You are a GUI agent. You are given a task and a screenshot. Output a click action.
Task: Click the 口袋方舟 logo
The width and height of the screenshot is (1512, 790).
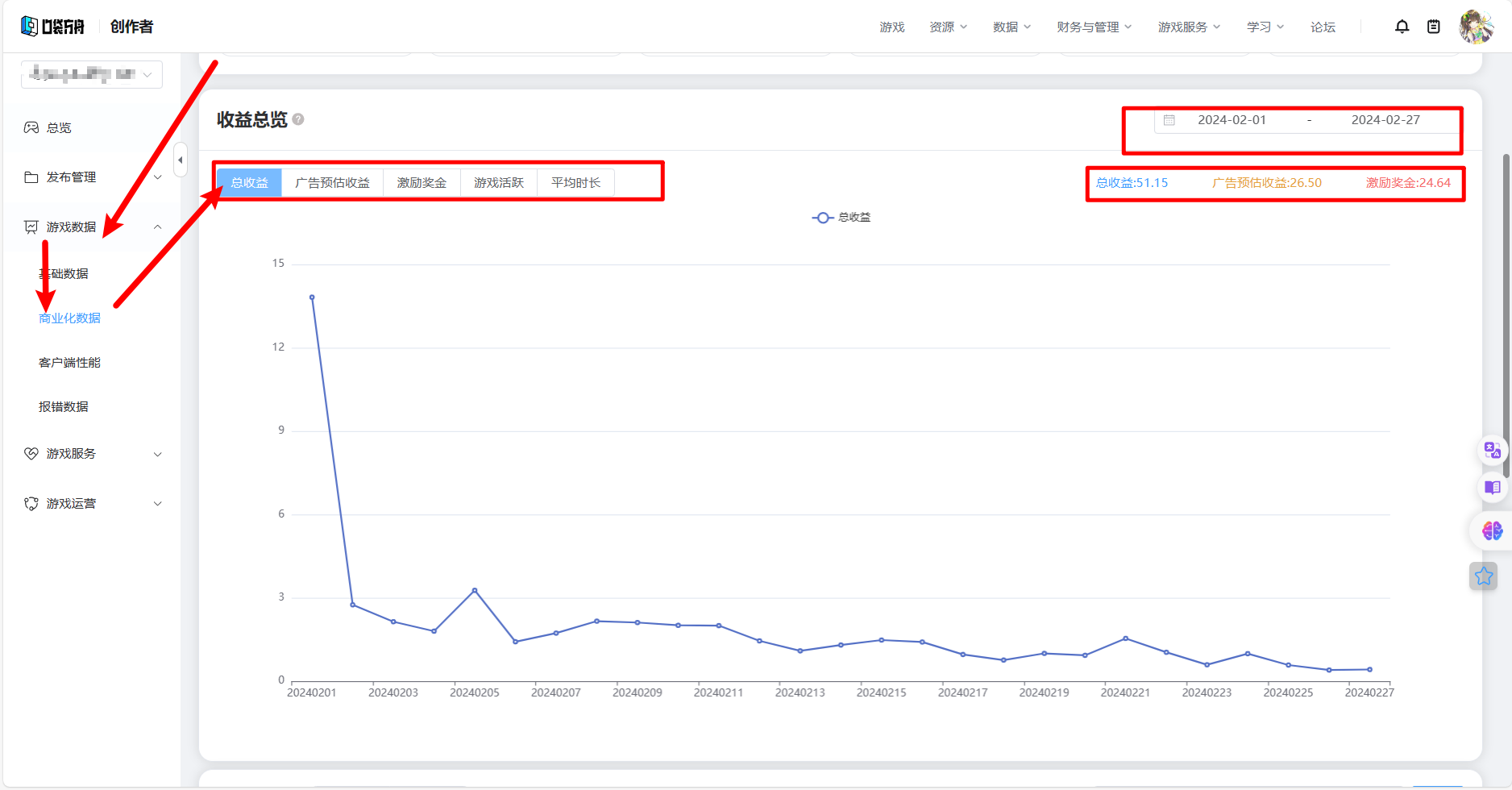click(52, 27)
